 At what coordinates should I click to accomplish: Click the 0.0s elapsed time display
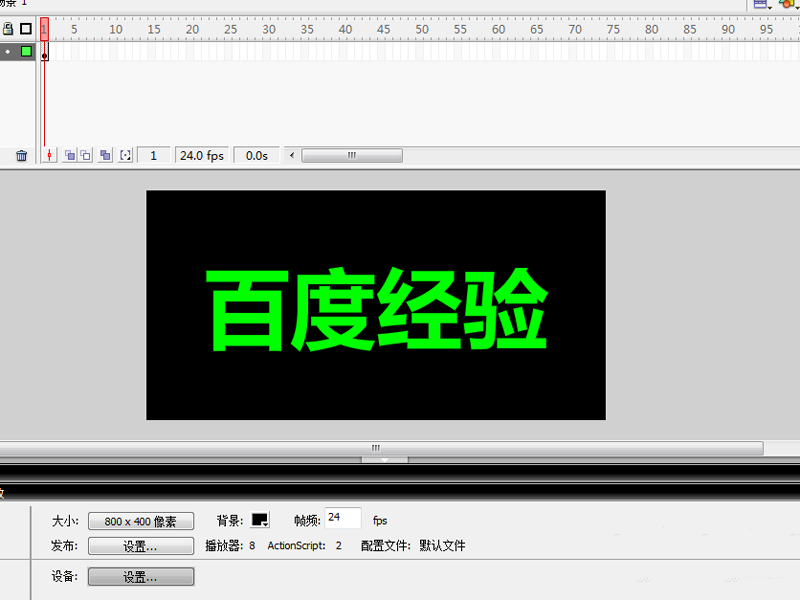pyautogui.click(x=257, y=156)
